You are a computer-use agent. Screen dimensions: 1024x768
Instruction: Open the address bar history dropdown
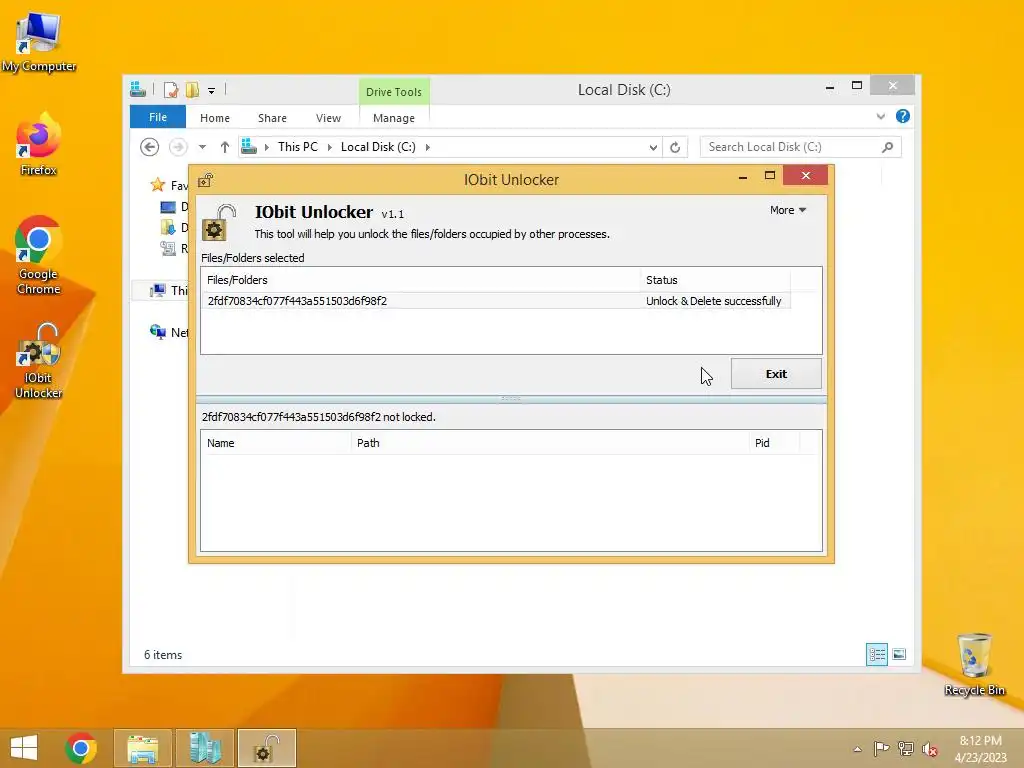[x=653, y=148]
